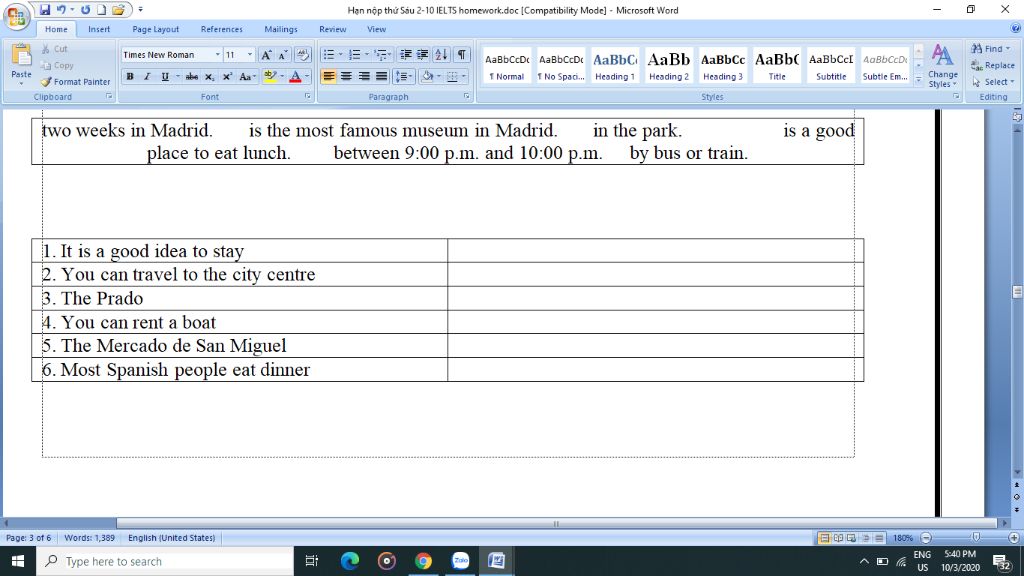Justify paragraph text
Screen dimensions: 1024x576
[x=381, y=76]
